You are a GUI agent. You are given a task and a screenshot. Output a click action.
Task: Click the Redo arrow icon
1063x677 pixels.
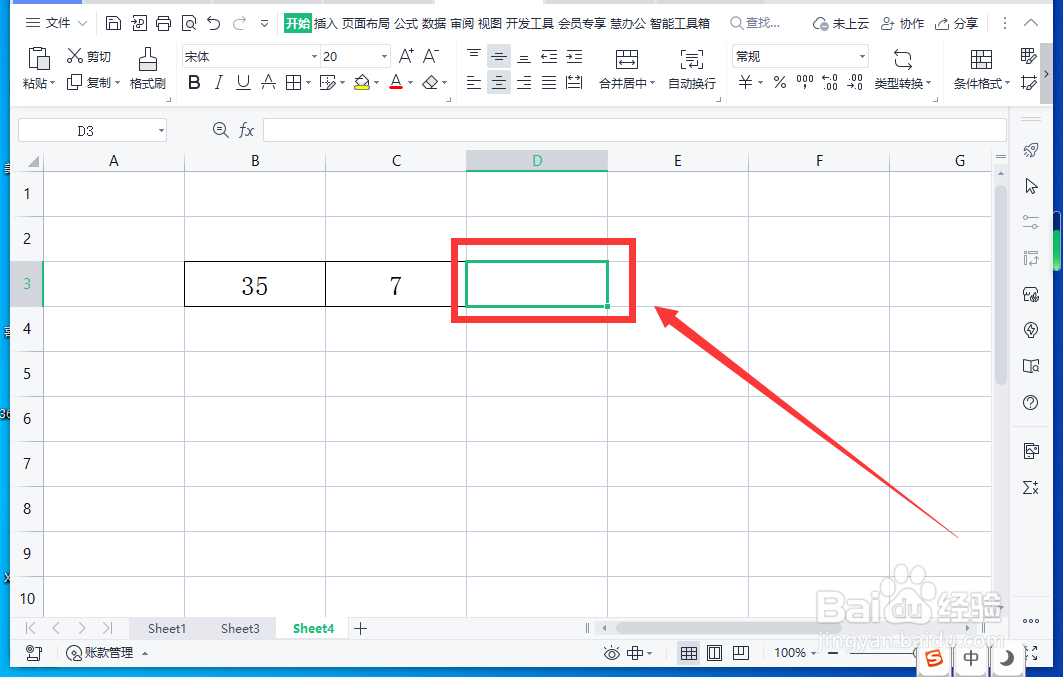[x=239, y=24]
